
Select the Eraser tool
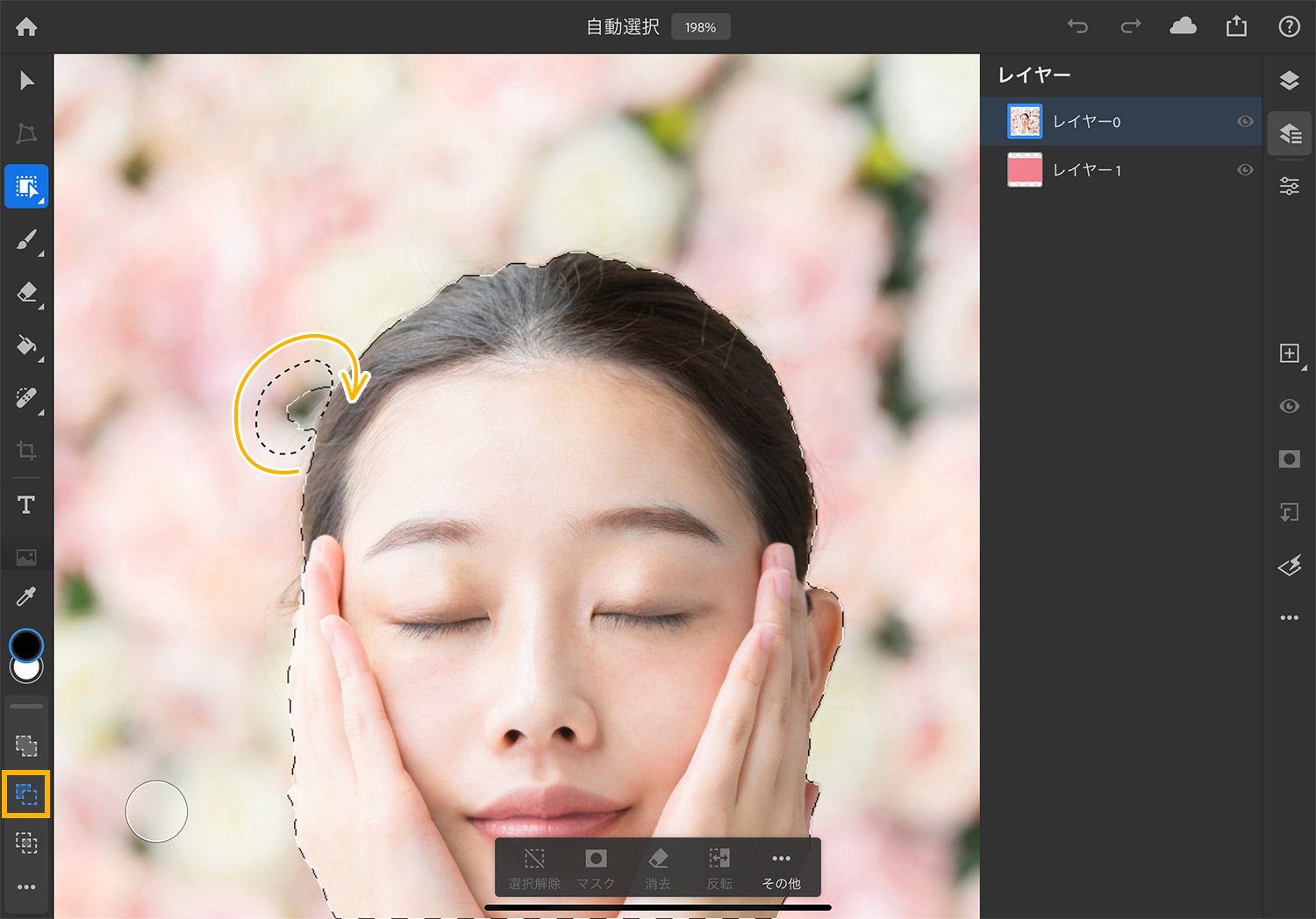click(26, 292)
